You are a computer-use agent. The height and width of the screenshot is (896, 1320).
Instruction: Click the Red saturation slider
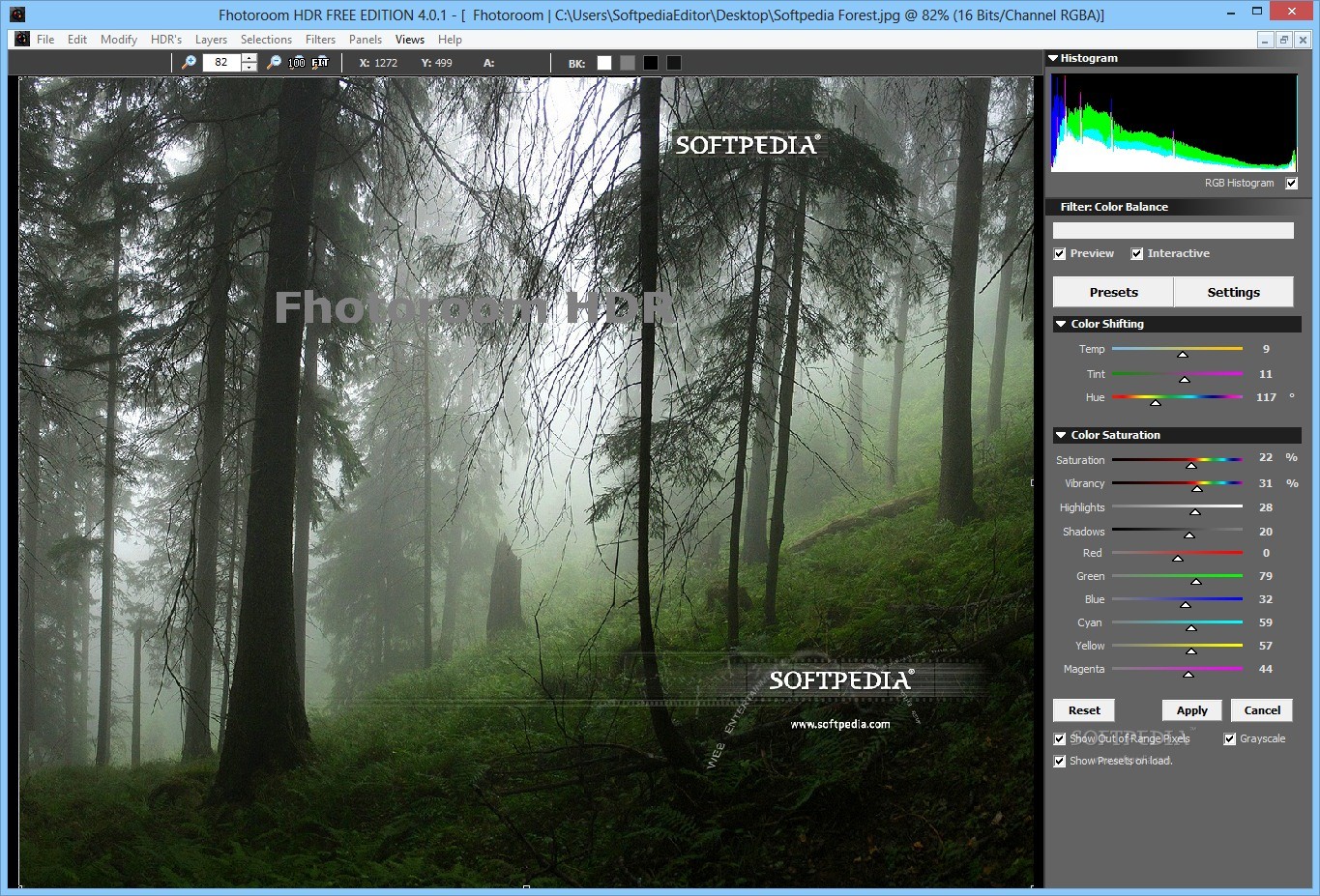click(x=1177, y=553)
